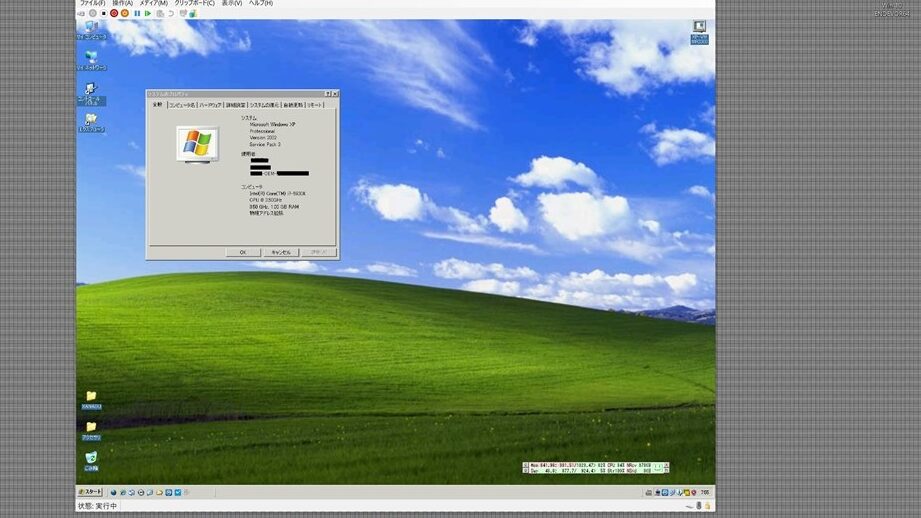Open the 操作 menu

click(123, 3)
